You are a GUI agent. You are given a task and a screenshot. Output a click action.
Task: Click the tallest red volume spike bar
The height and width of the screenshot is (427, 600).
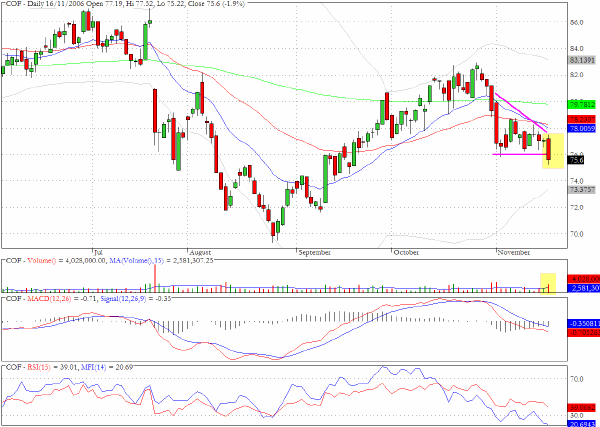pos(155,279)
